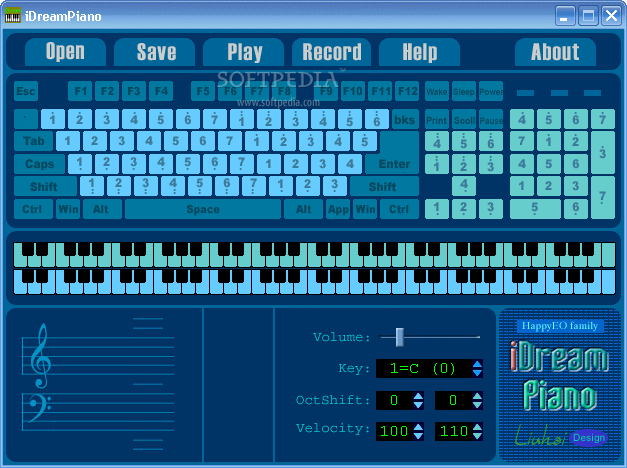
Task: Click the left Win virtual key
Action: [68, 209]
